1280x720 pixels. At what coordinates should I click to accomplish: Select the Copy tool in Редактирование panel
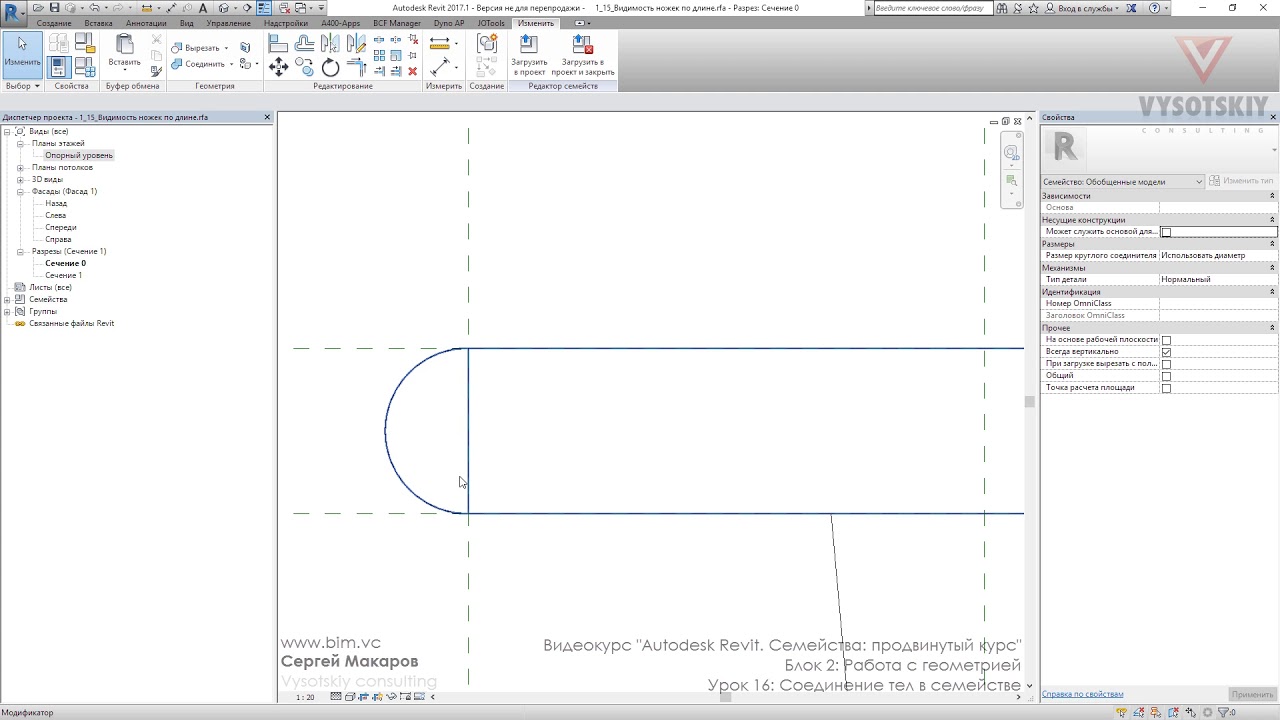click(304, 68)
